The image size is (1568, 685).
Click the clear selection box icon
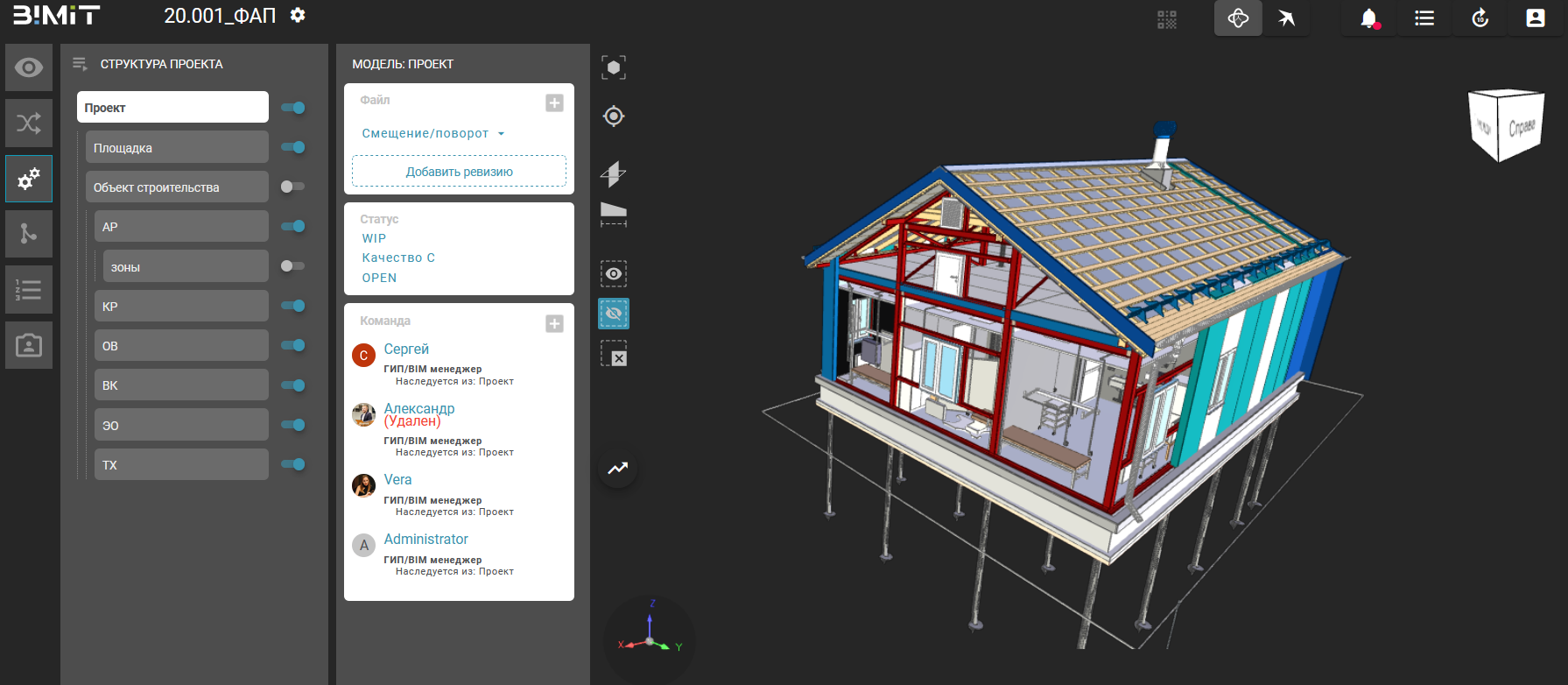[x=614, y=353]
